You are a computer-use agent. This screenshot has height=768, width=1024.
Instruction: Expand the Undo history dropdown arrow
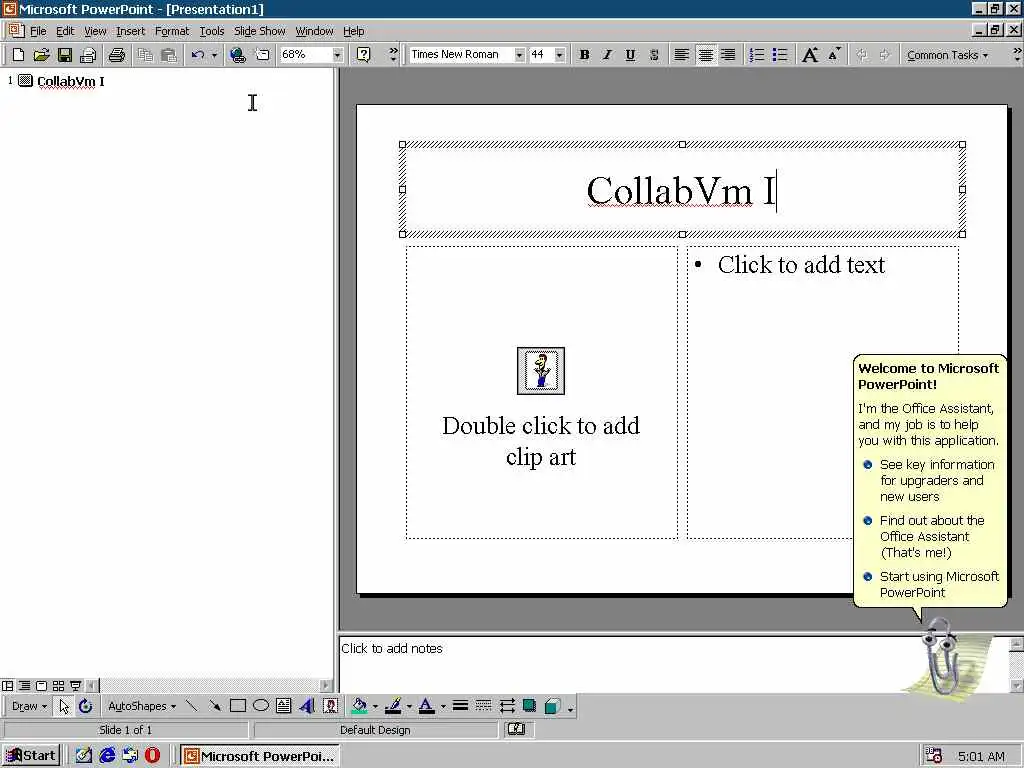tap(214, 55)
